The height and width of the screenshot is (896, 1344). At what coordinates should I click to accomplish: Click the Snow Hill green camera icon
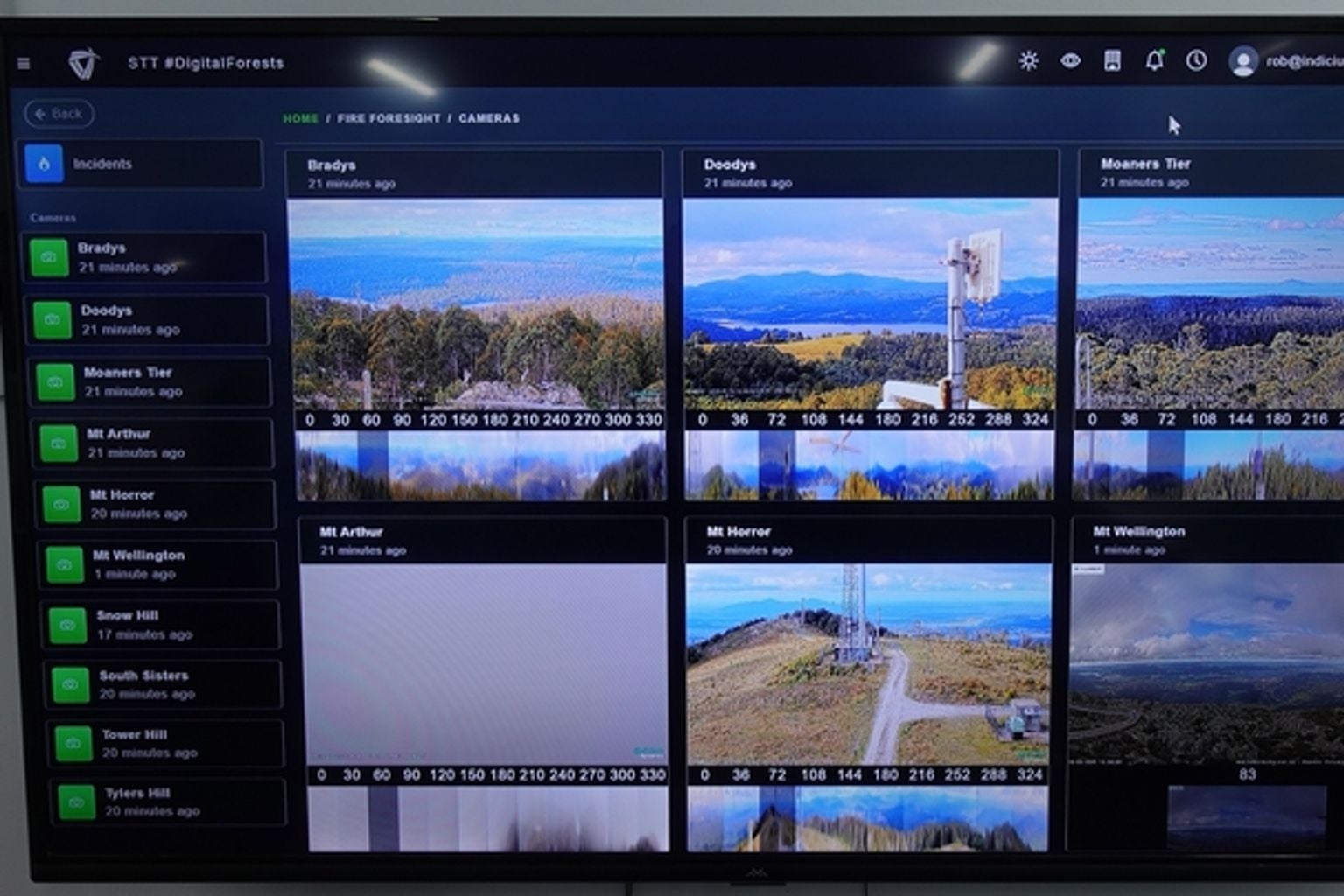coord(67,626)
